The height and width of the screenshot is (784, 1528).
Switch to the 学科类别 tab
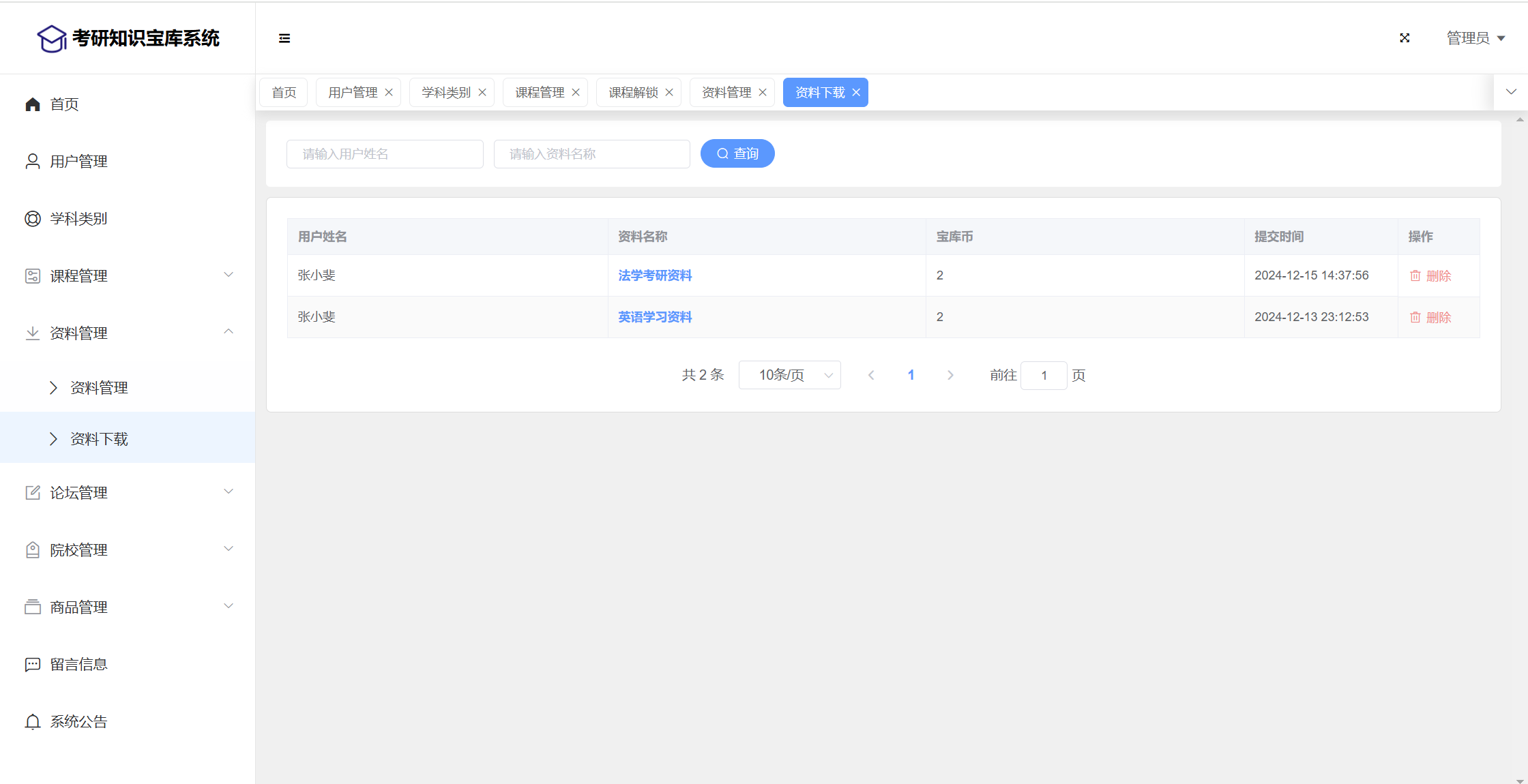pyautogui.click(x=446, y=93)
